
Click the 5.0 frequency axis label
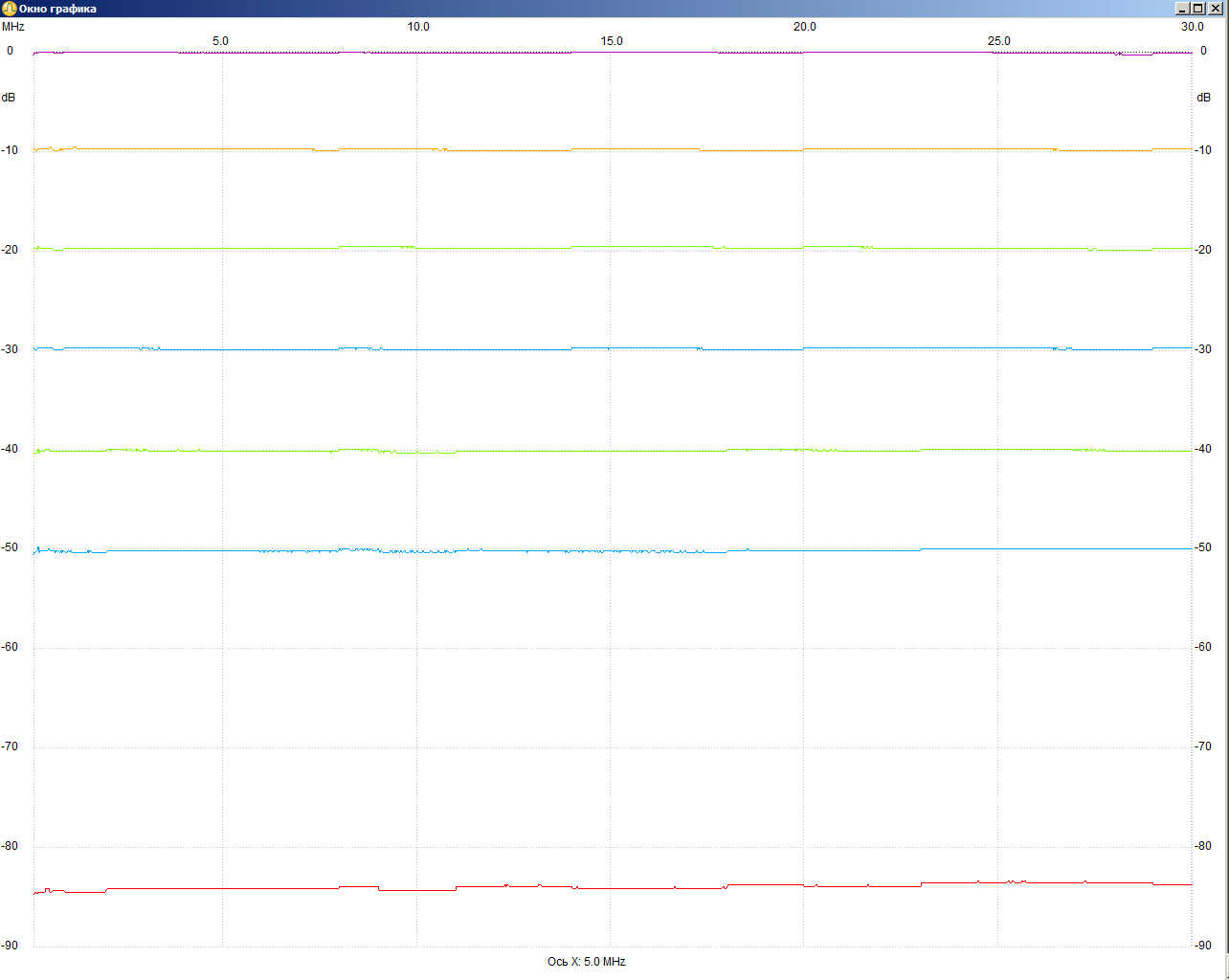(220, 41)
